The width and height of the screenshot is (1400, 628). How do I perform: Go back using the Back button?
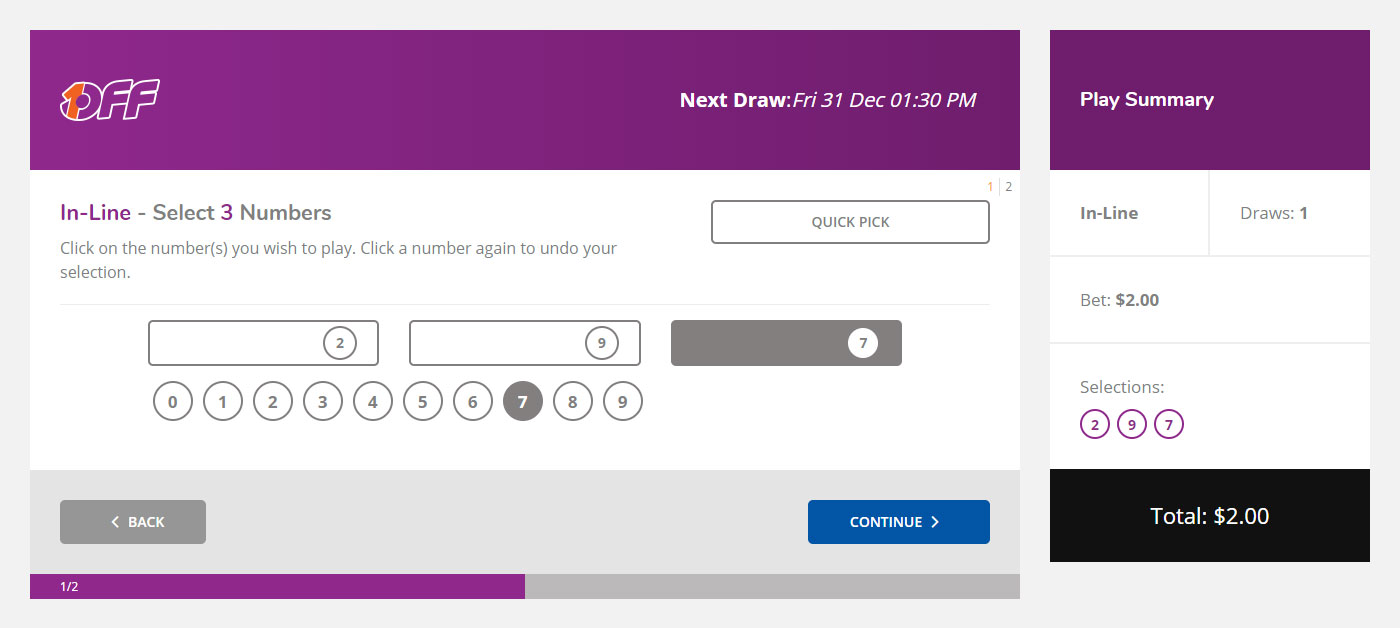point(133,522)
